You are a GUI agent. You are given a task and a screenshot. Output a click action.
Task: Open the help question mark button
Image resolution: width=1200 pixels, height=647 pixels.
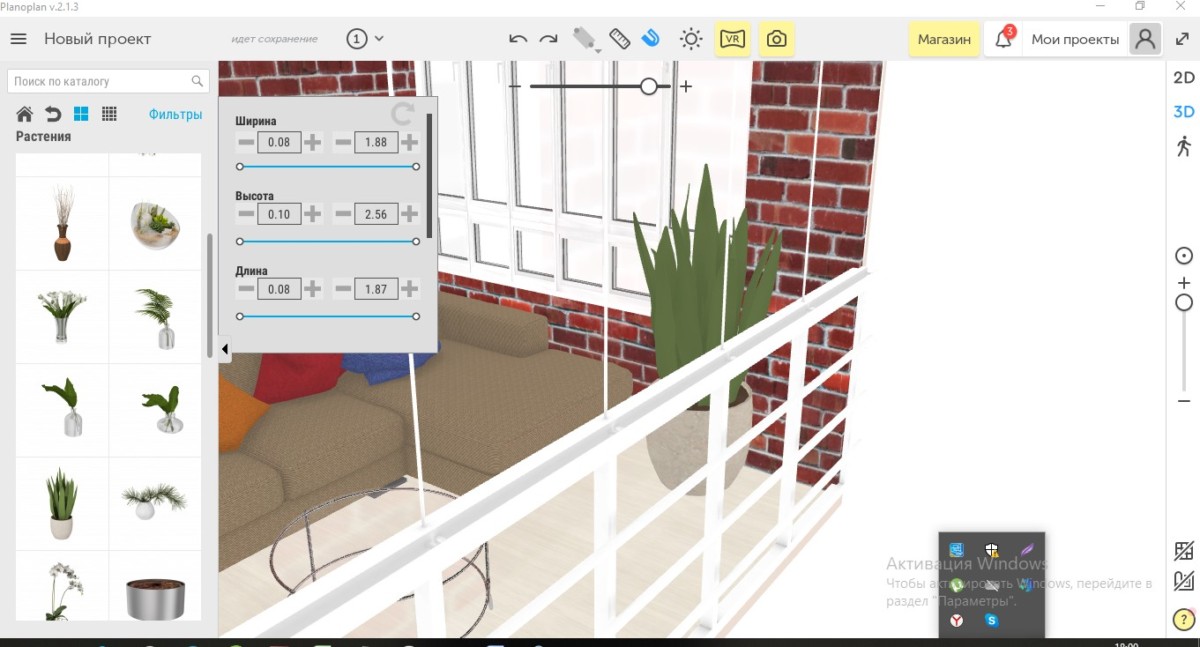[x=1183, y=620]
